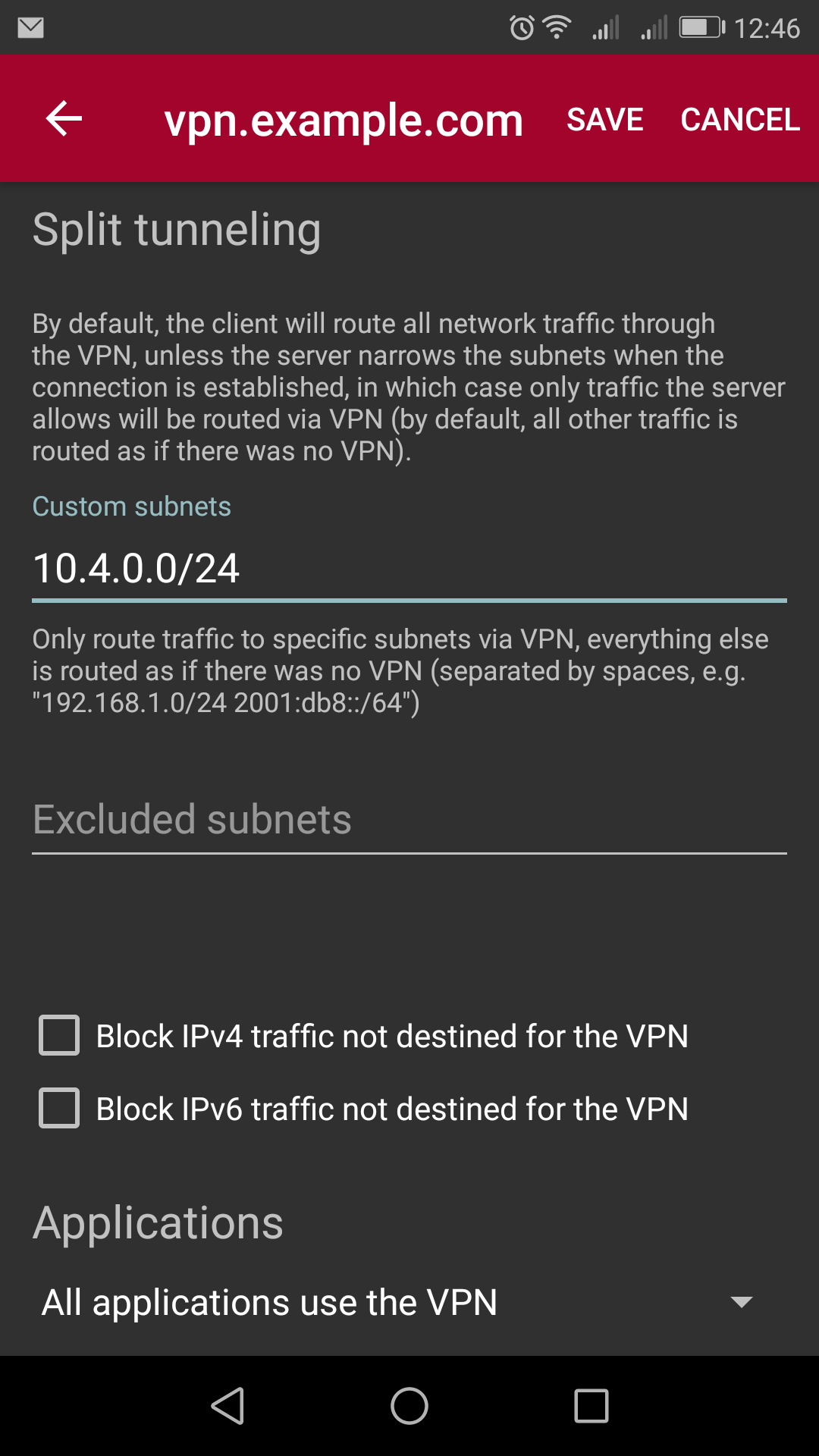Open the mail notification icon
819x1456 pixels.
pyautogui.click(x=30, y=28)
